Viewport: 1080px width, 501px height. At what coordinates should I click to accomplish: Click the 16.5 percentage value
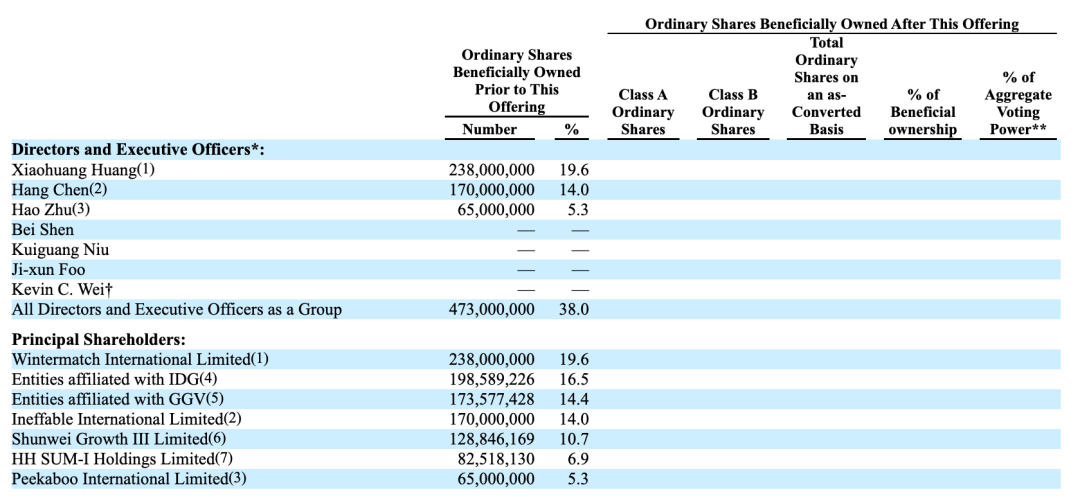tap(574, 379)
